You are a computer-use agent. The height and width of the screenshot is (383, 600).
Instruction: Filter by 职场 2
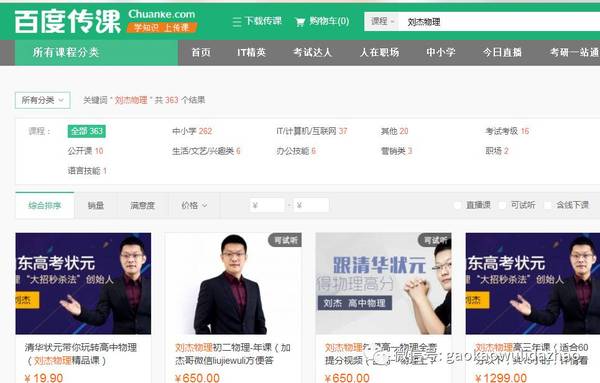(497, 151)
